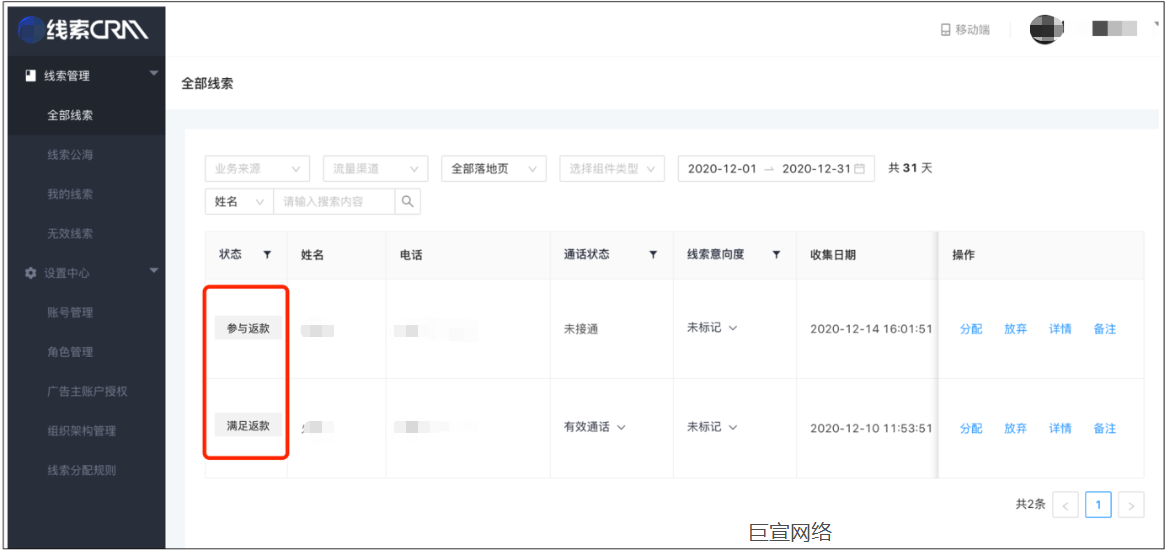
Task: Go to previous page arrow
Action: (x=1065, y=505)
